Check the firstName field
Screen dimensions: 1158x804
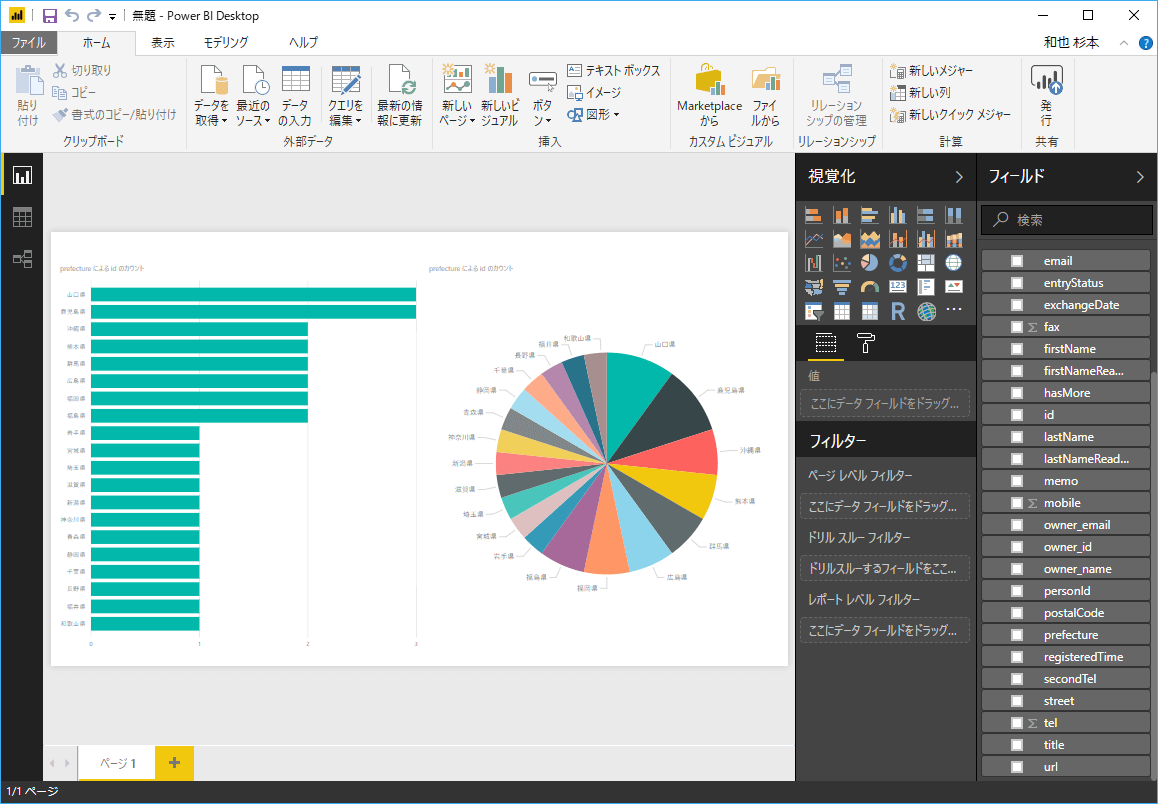[1017, 348]
